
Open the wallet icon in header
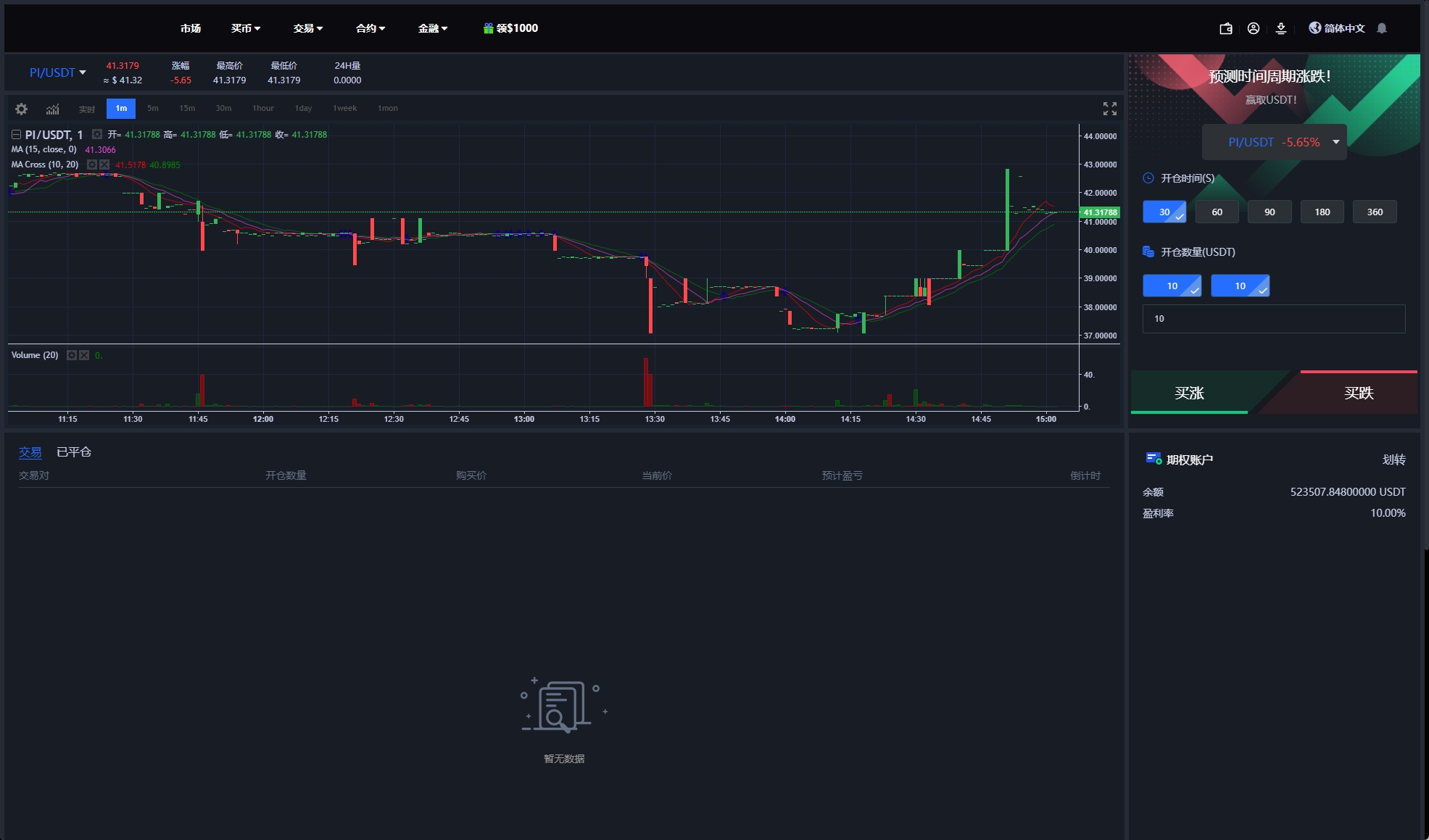point(1226,28)
